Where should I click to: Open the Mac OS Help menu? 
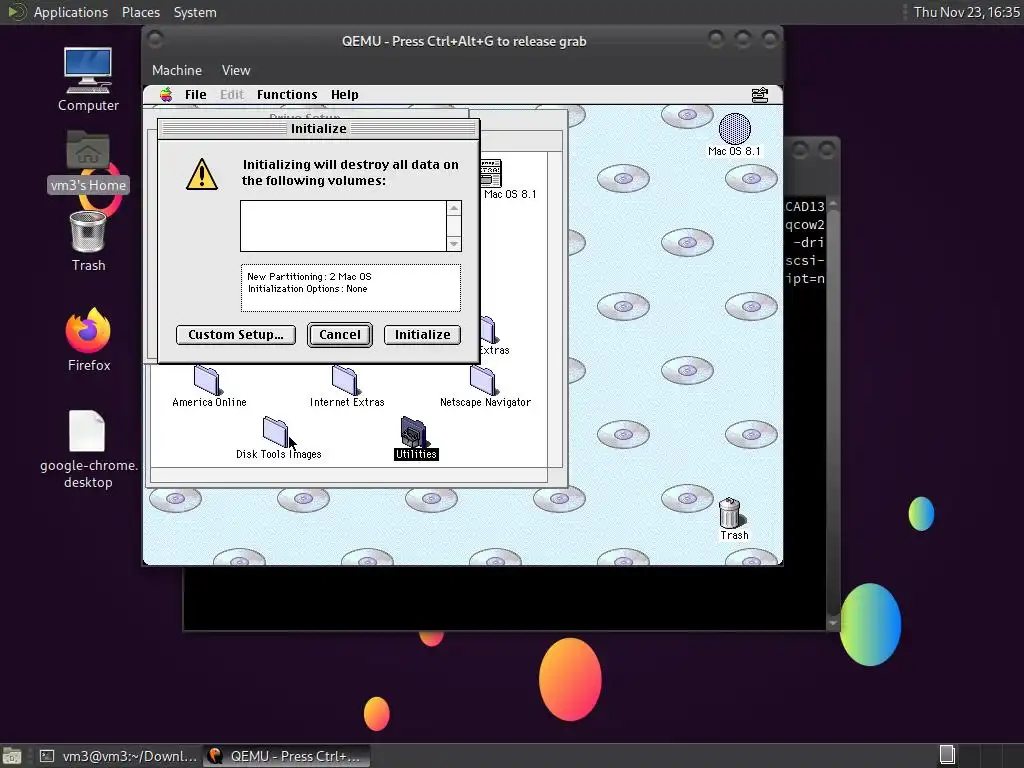(344, 95)
